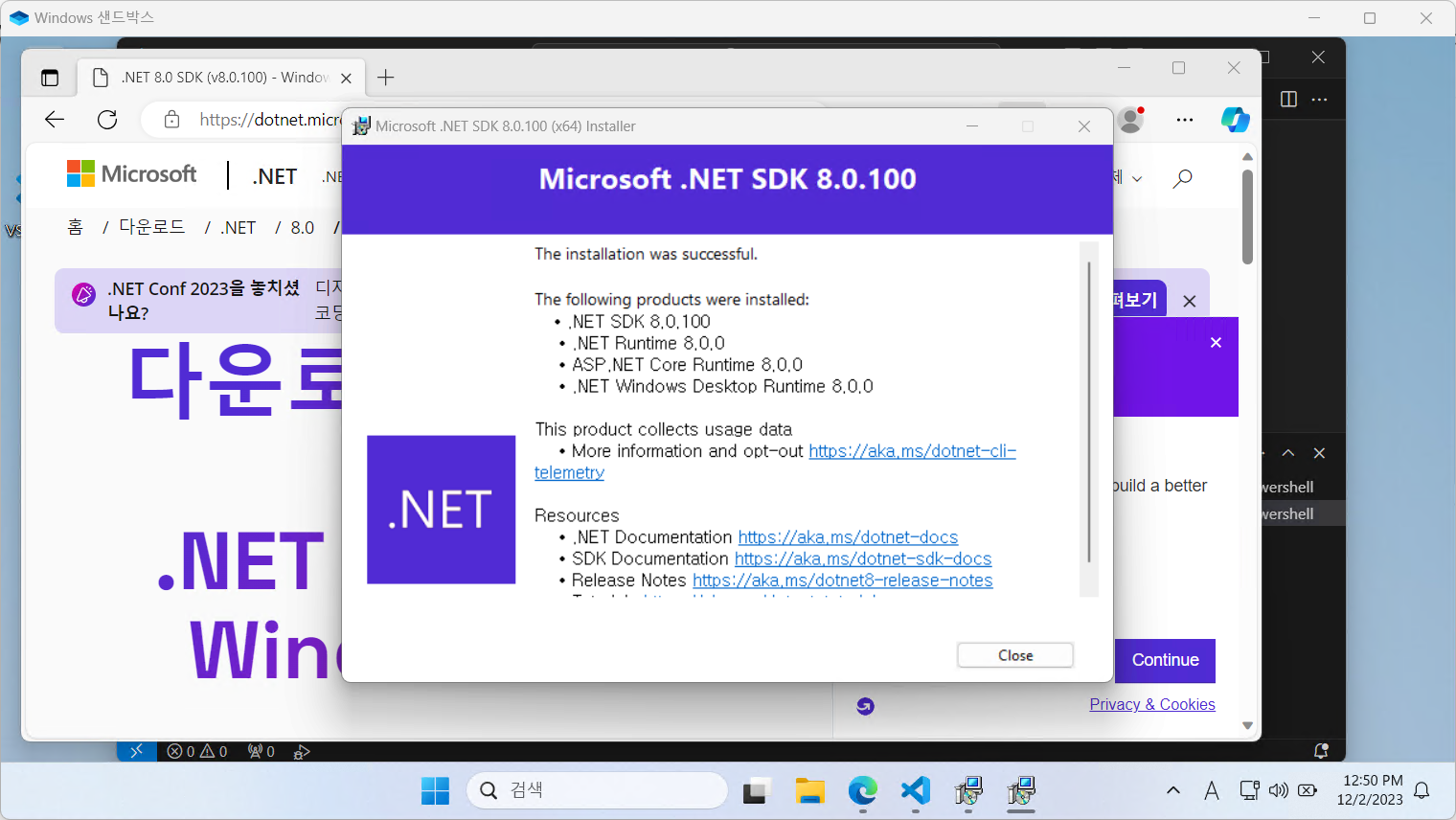Open Task View on taskbar
The image size is (1456, 820).
click(x=757, y=791)
